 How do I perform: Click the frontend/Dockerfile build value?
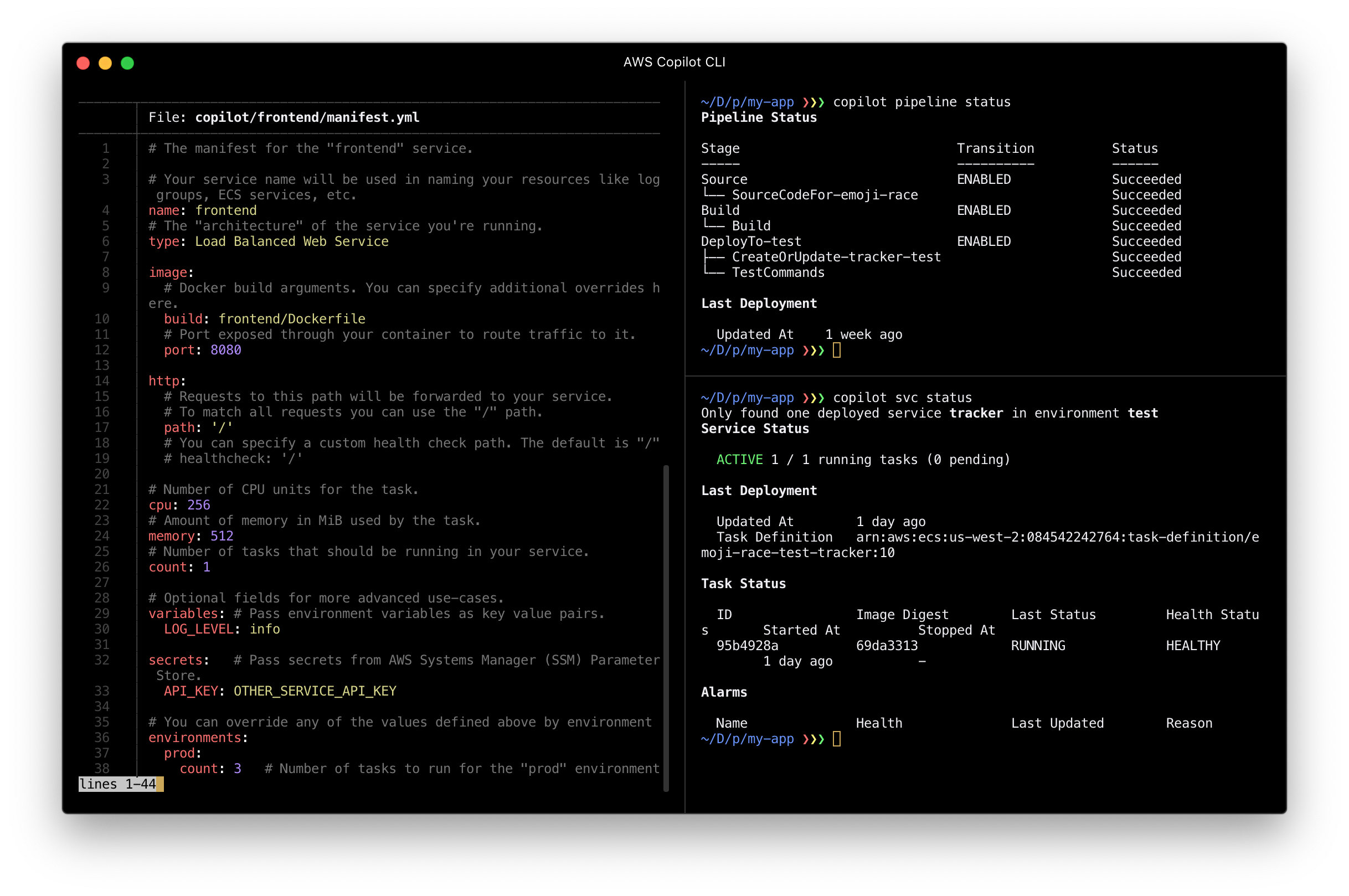click(x=293, y=319)
